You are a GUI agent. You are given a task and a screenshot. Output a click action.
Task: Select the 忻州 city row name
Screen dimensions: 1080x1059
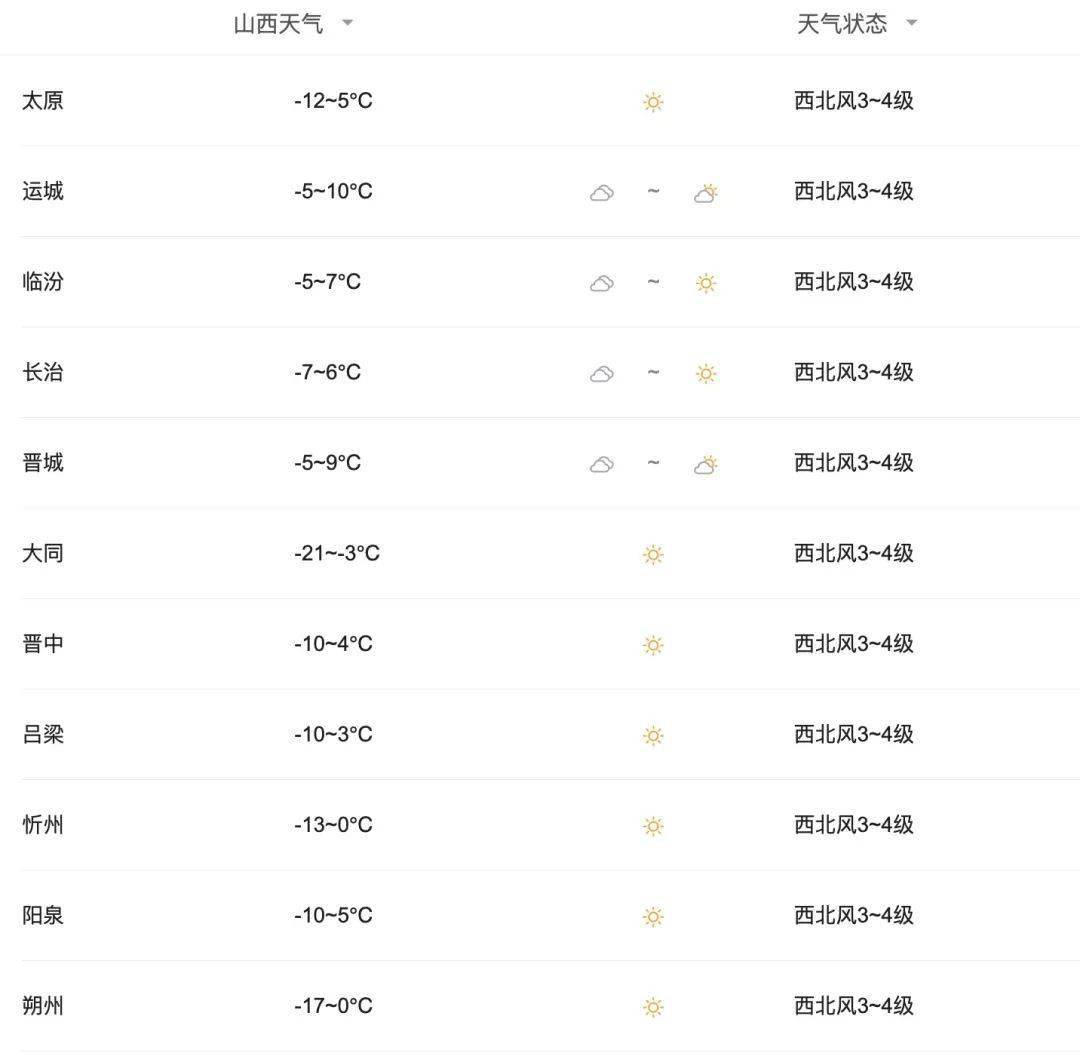[43, 824]
